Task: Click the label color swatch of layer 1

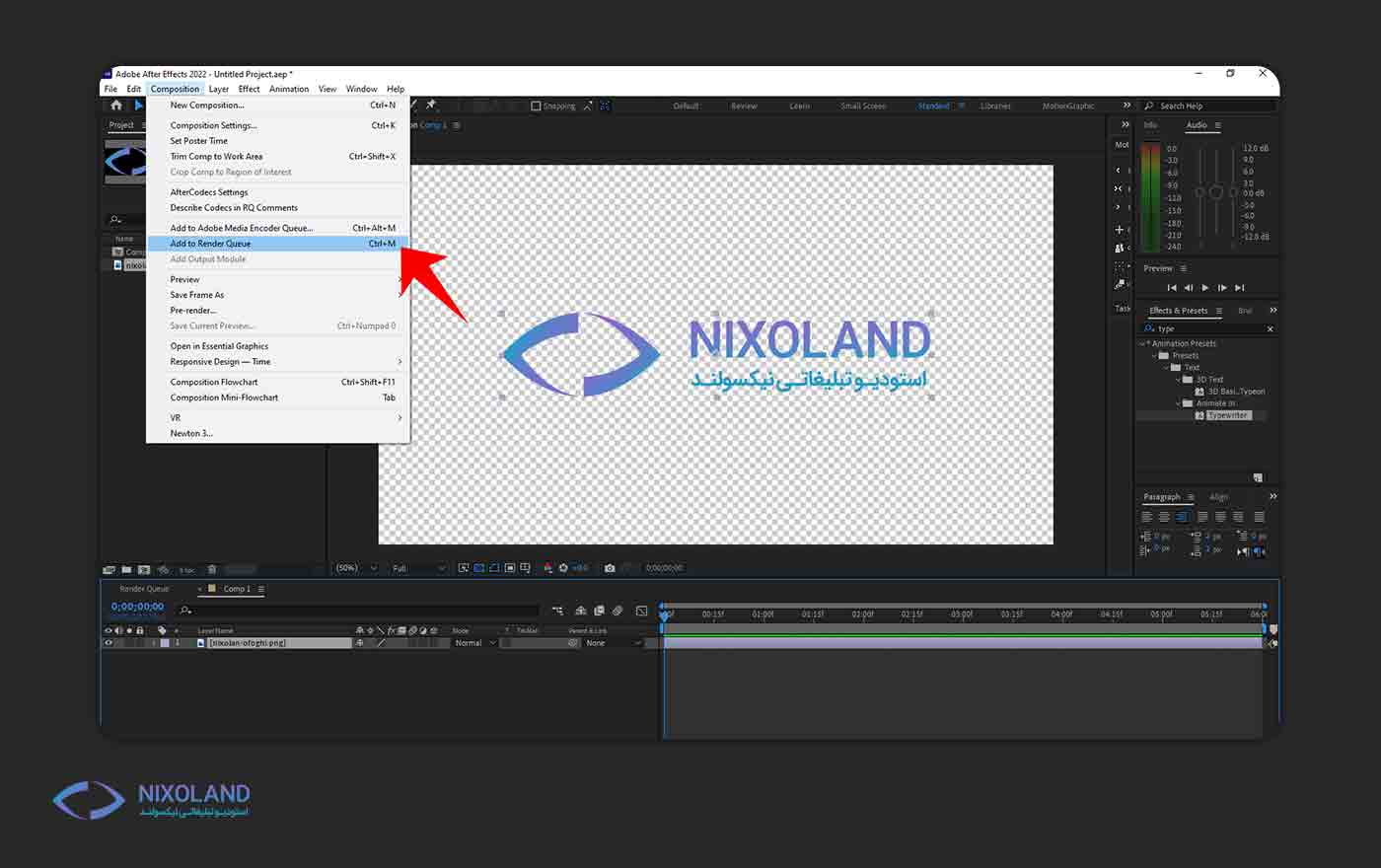Action: pyautogui.click(x=164, y=643)
